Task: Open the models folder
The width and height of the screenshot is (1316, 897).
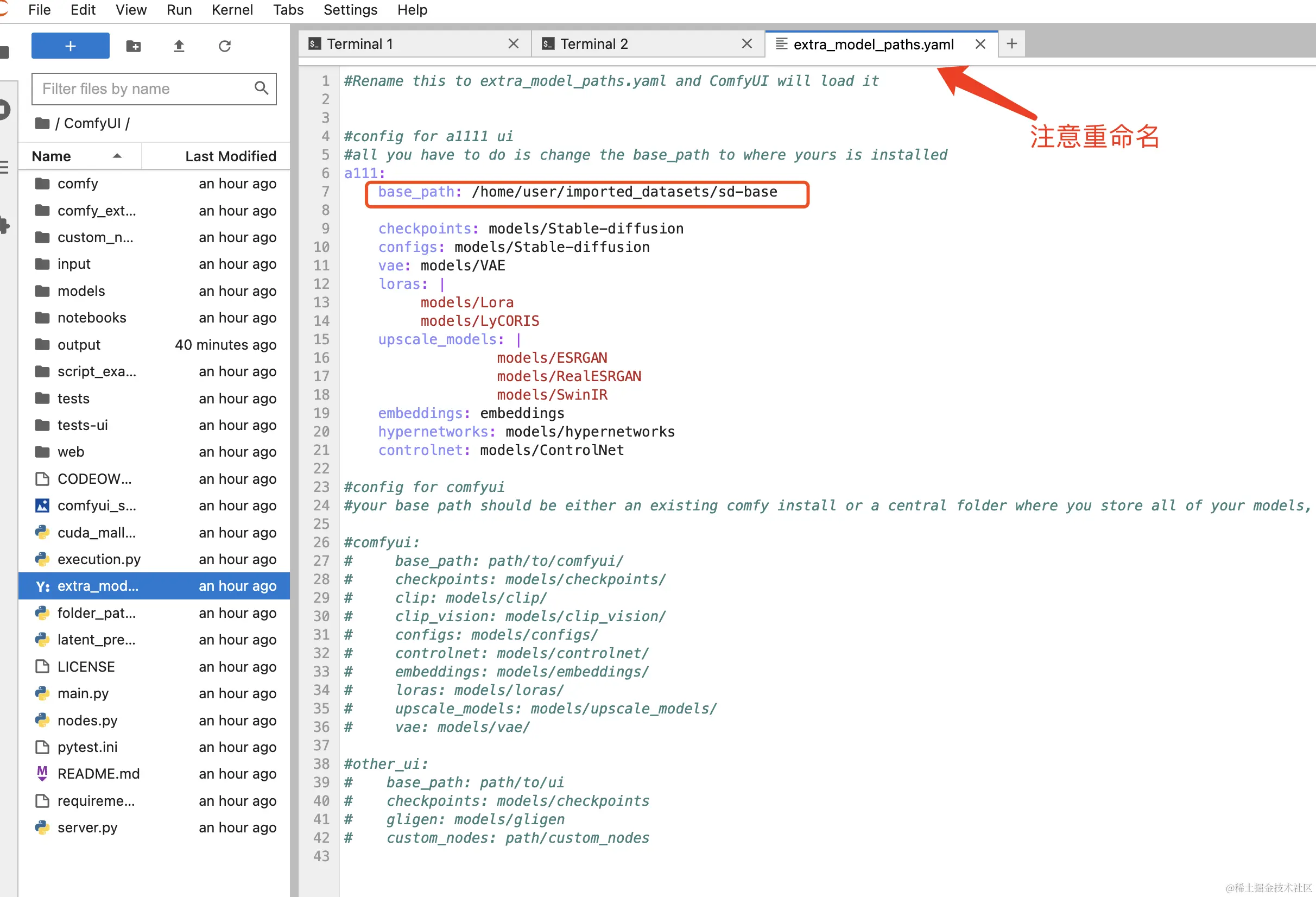Action: [81, 290]
